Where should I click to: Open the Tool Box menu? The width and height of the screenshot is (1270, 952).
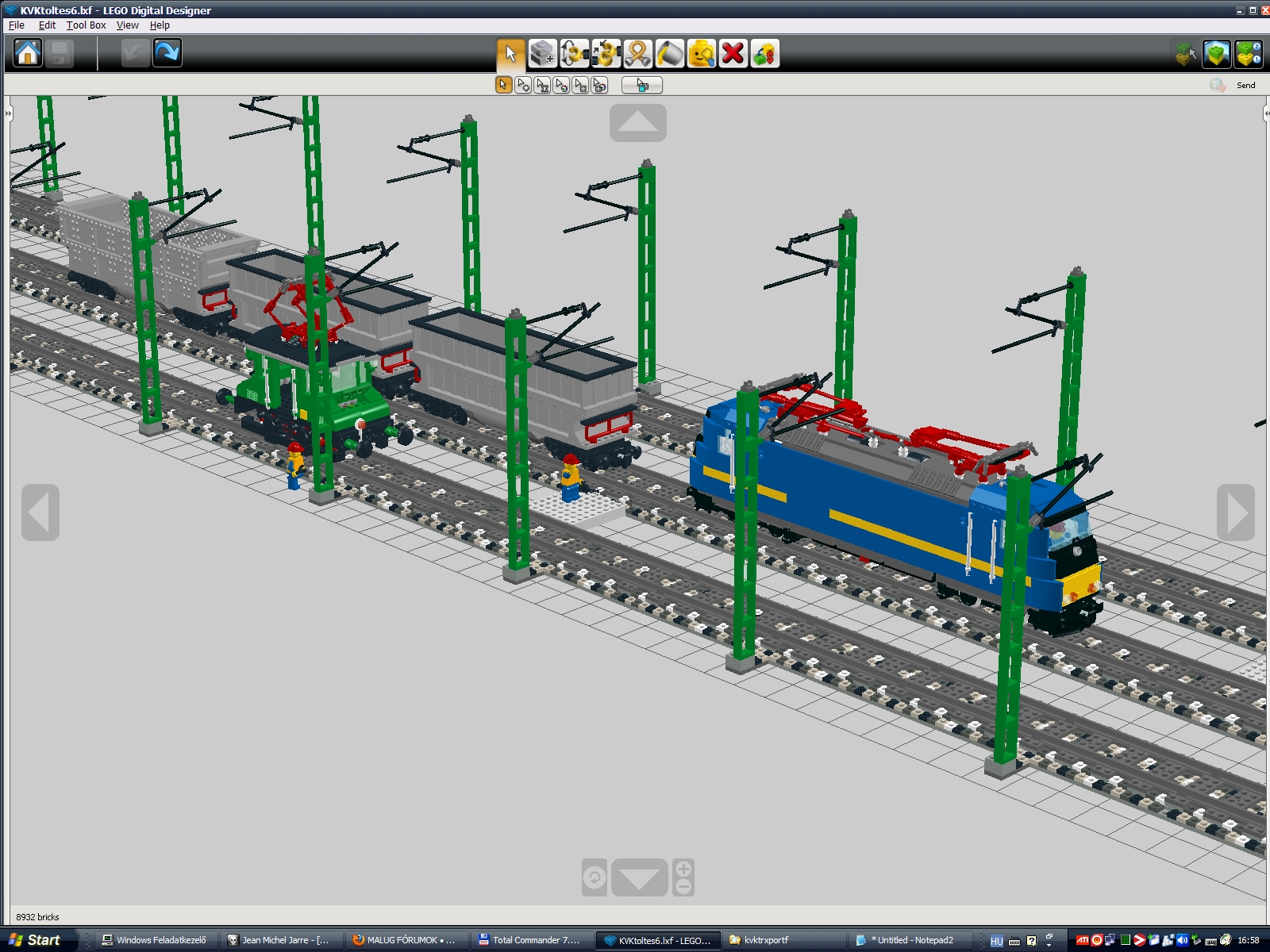(86, 25)
